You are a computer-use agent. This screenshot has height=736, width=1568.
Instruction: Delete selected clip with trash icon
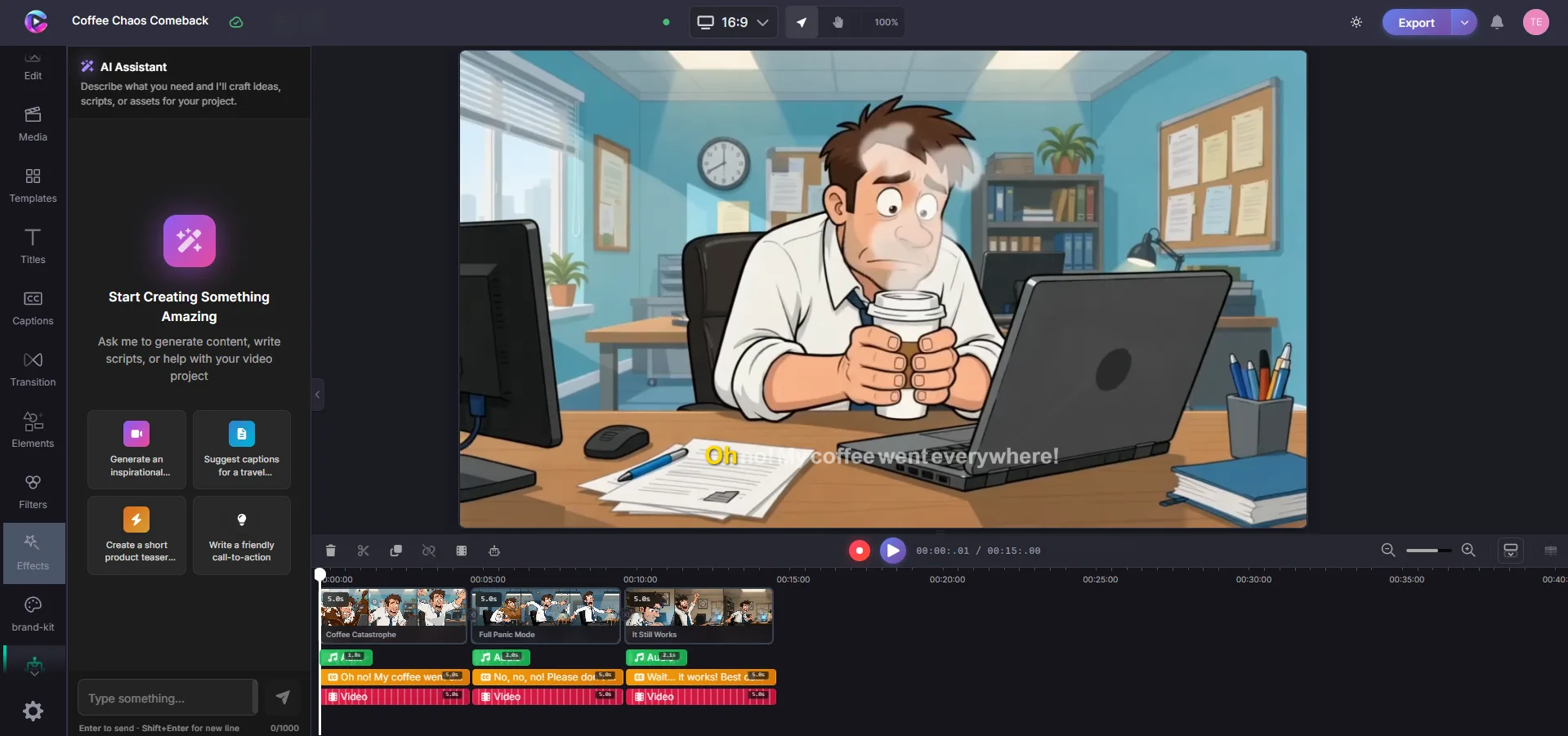pos(330,551)
